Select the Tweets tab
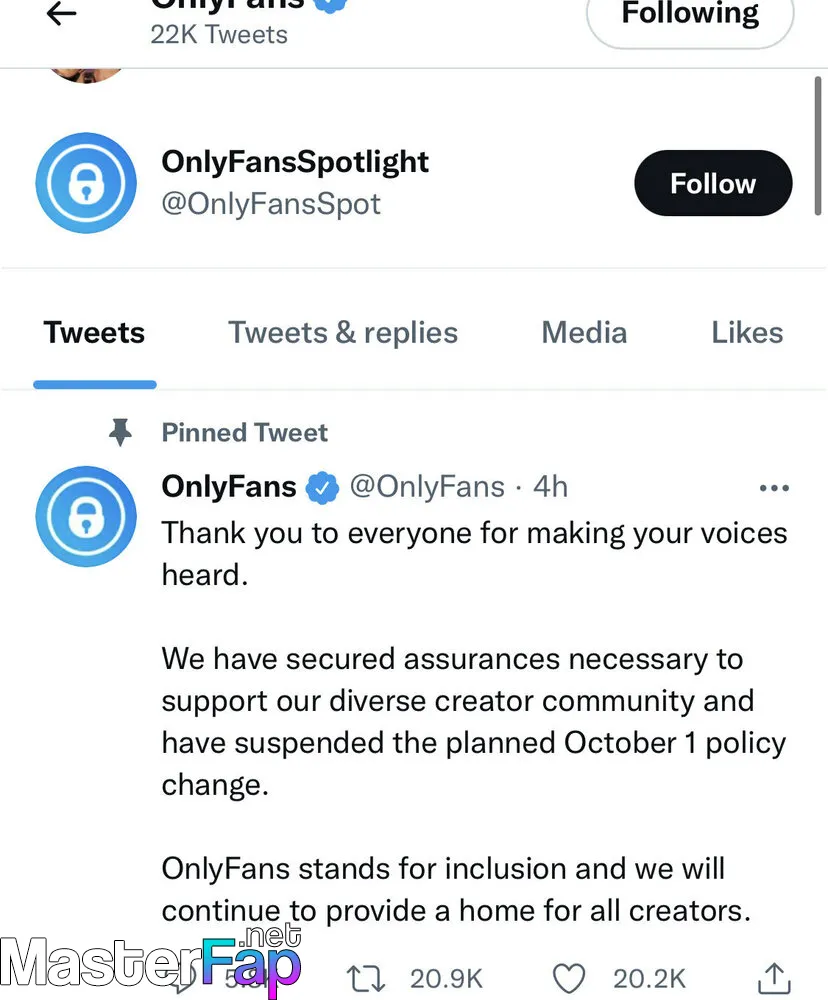Screen dimensions: 828x1000 [x=94, y=333]
